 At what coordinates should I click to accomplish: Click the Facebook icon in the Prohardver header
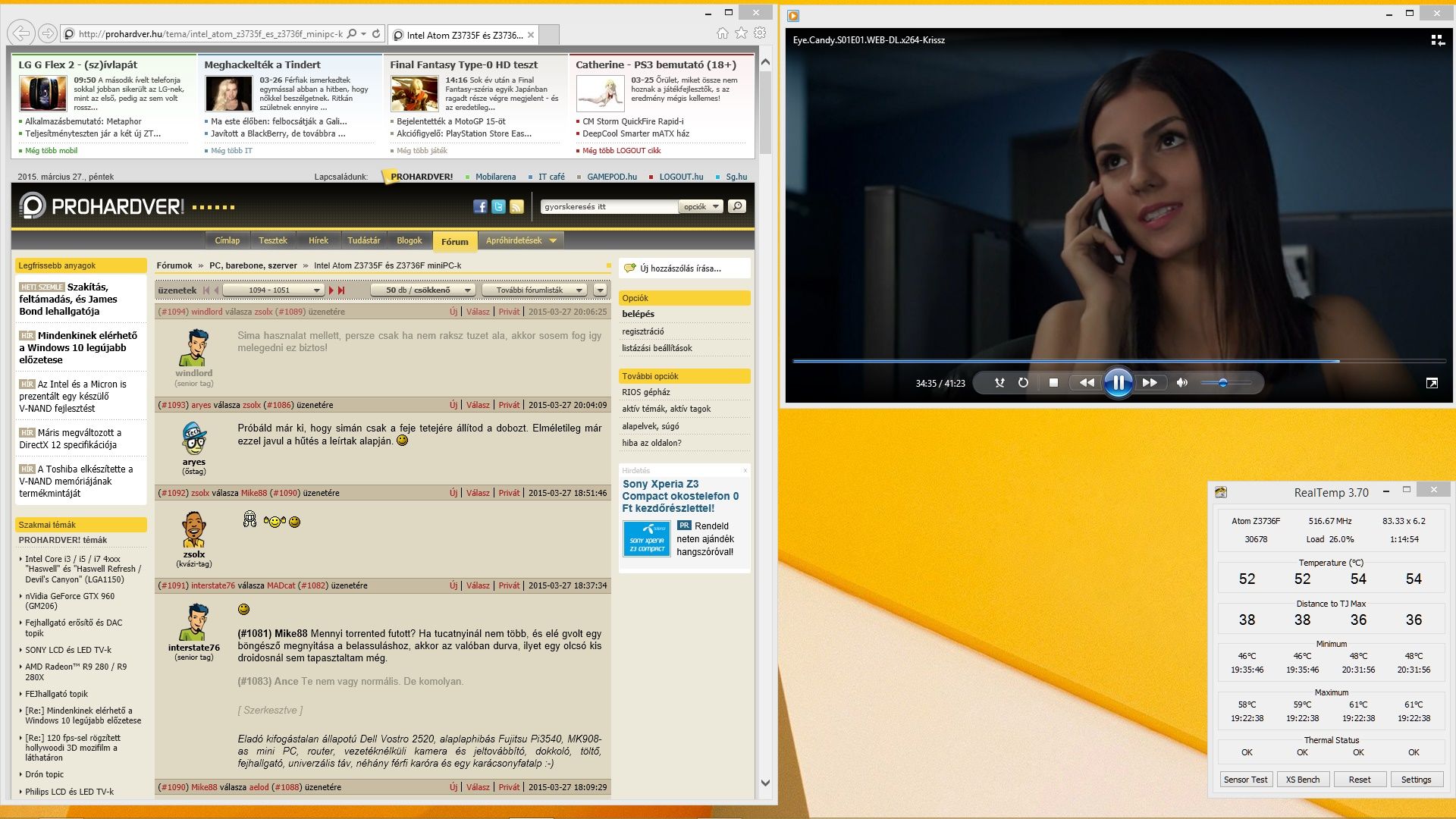(x=480, y=206)
